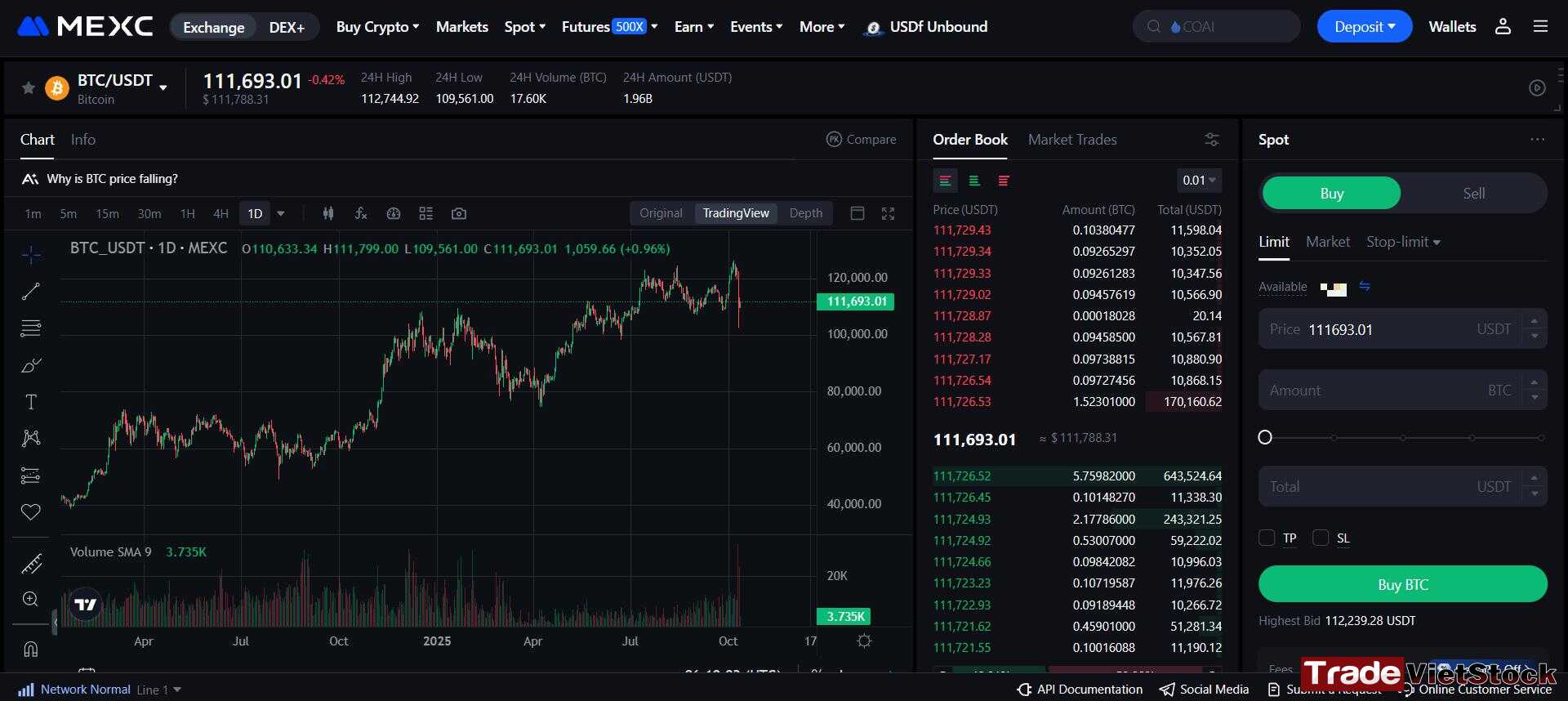Click the Price input field
Image resolution: width=1568 pixels, height=701 pixels.
click(x=1402, y=329)
